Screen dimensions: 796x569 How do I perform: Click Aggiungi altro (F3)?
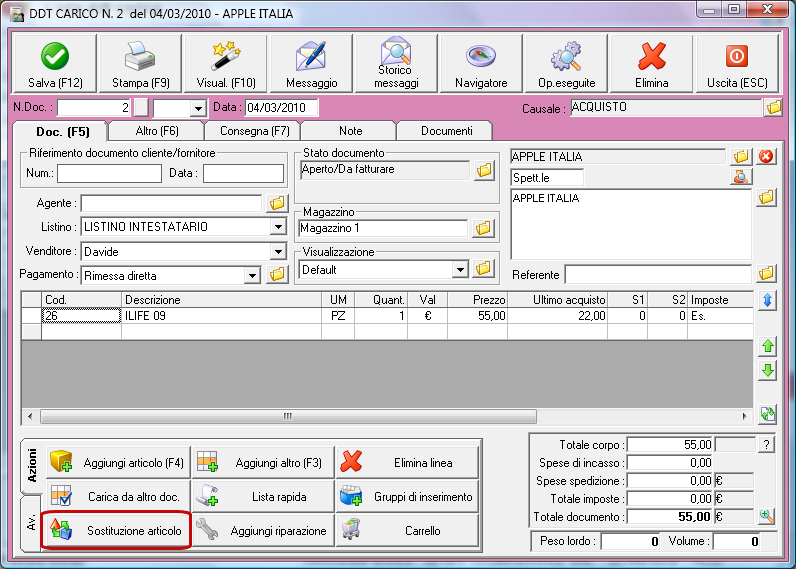[x=263, y=462]
